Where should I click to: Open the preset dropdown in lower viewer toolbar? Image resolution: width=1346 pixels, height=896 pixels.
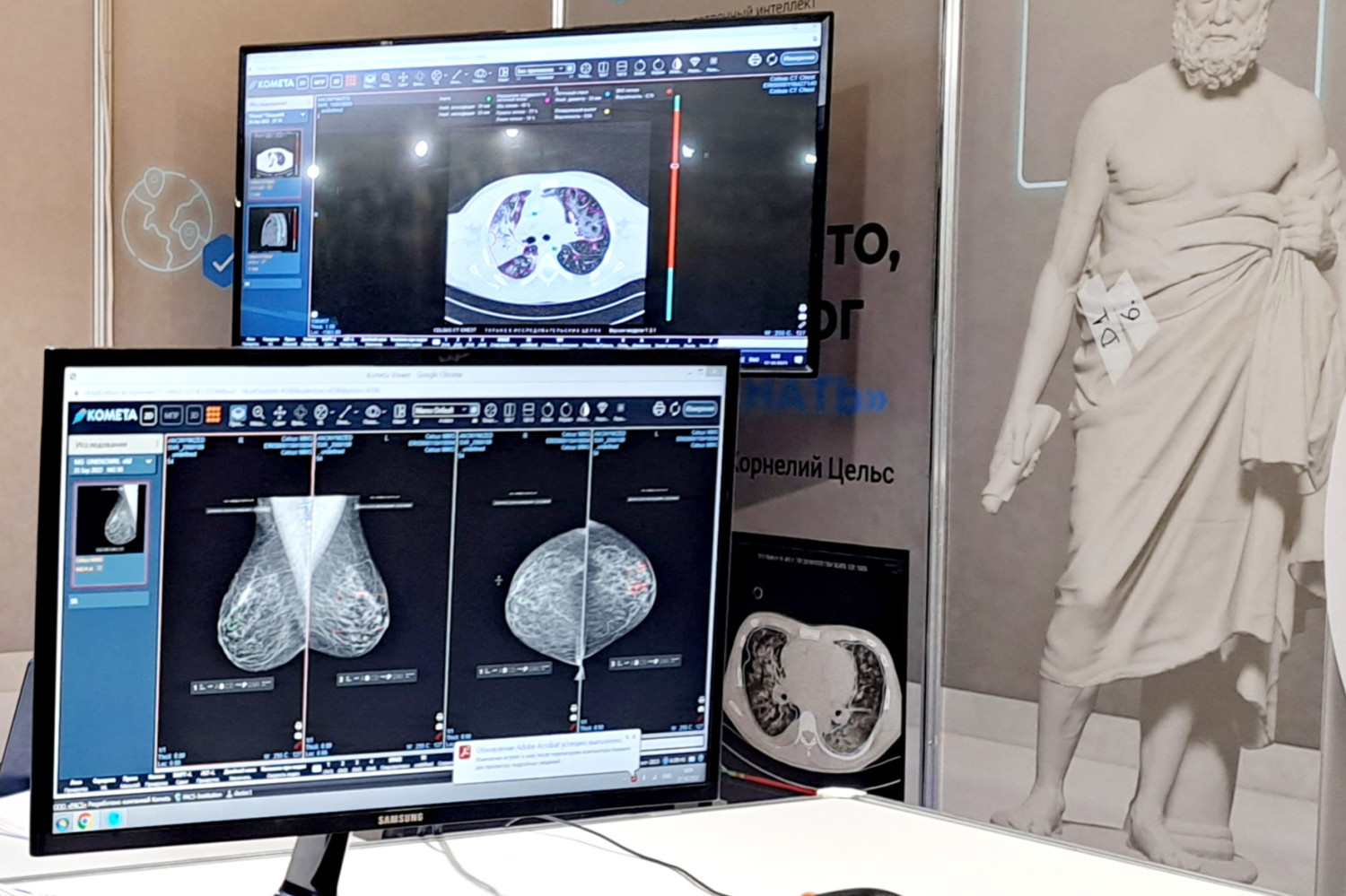[444, 412]
